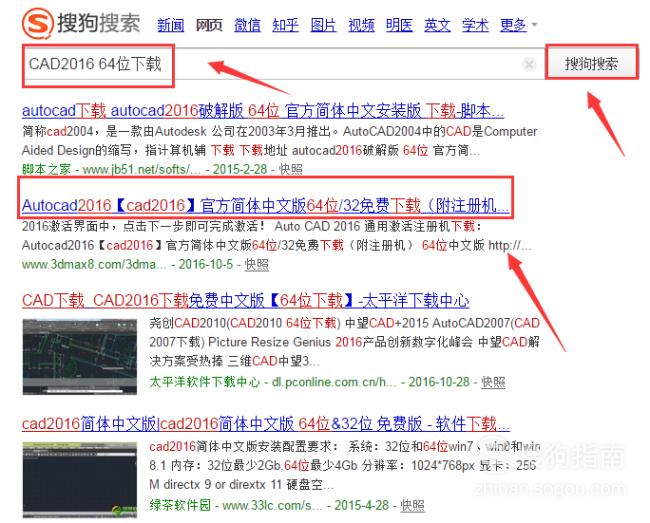
Task: Click 绿茶软件园 www.33lc.com source text
Action: pyautogui.click(x=236, y=505)
